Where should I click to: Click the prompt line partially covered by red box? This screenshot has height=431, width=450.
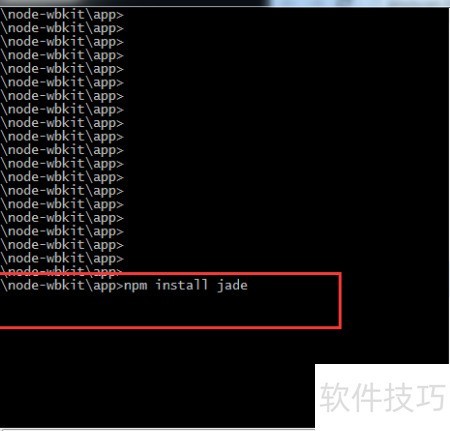62,271
